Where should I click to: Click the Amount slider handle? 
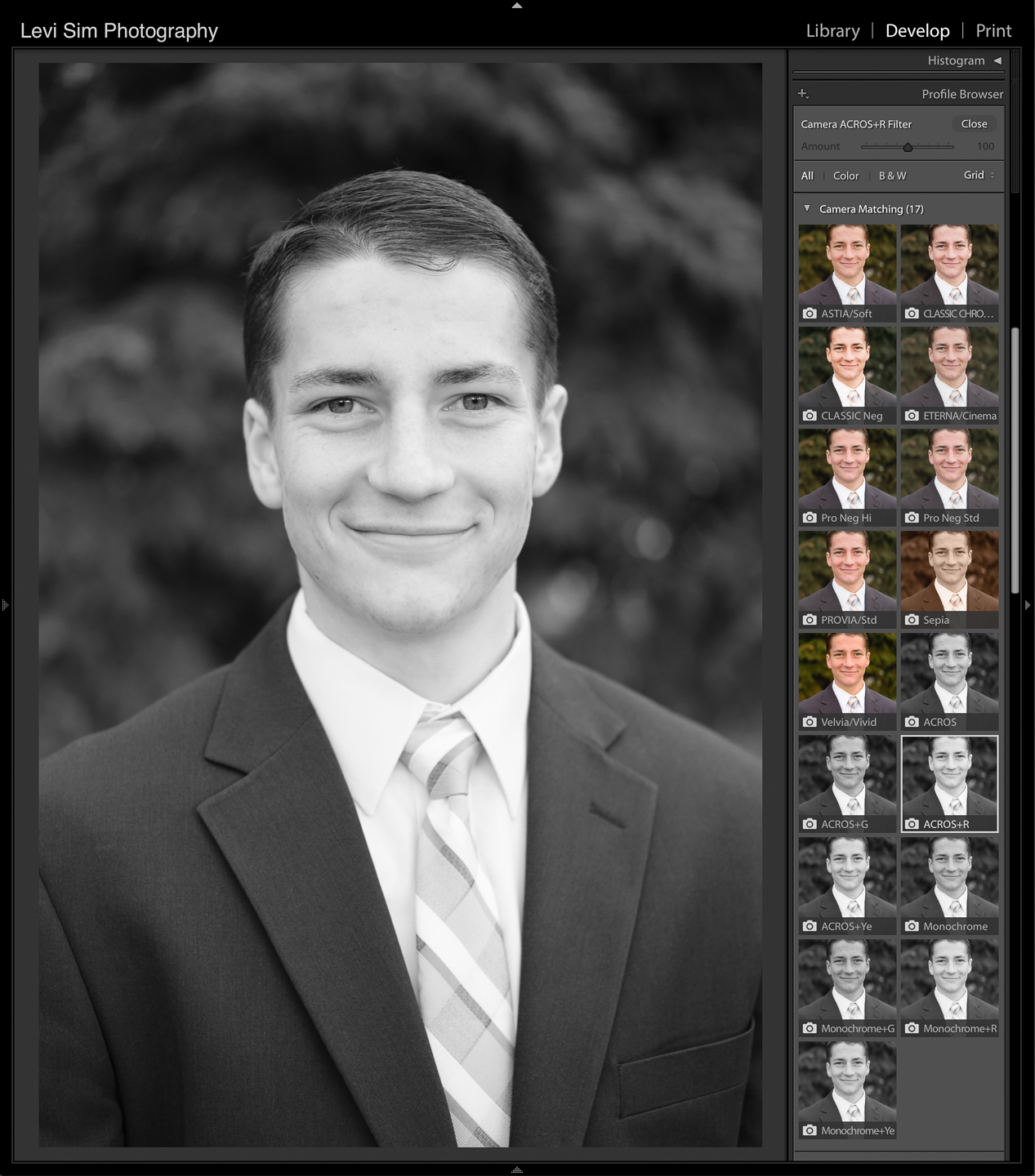[908, 147]
